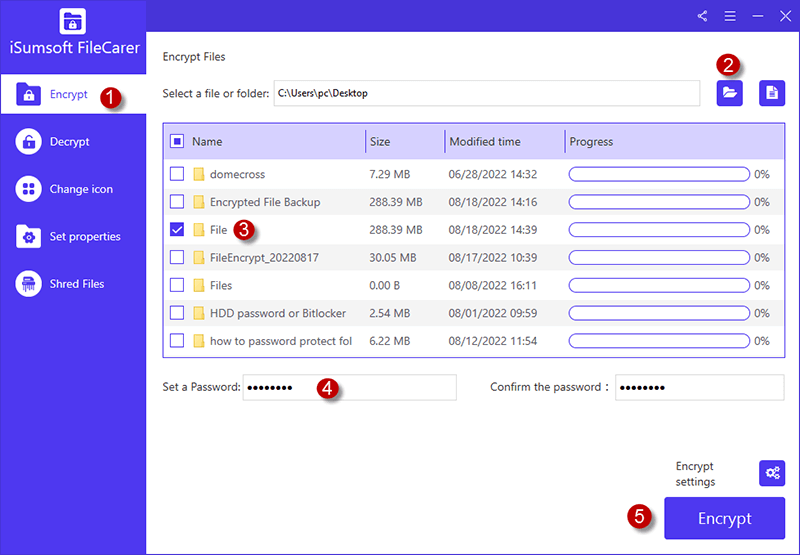Click the 08/17/2022 10:39 modified time
The height and width of the screenshot is (555, 800).
(492, 258)
